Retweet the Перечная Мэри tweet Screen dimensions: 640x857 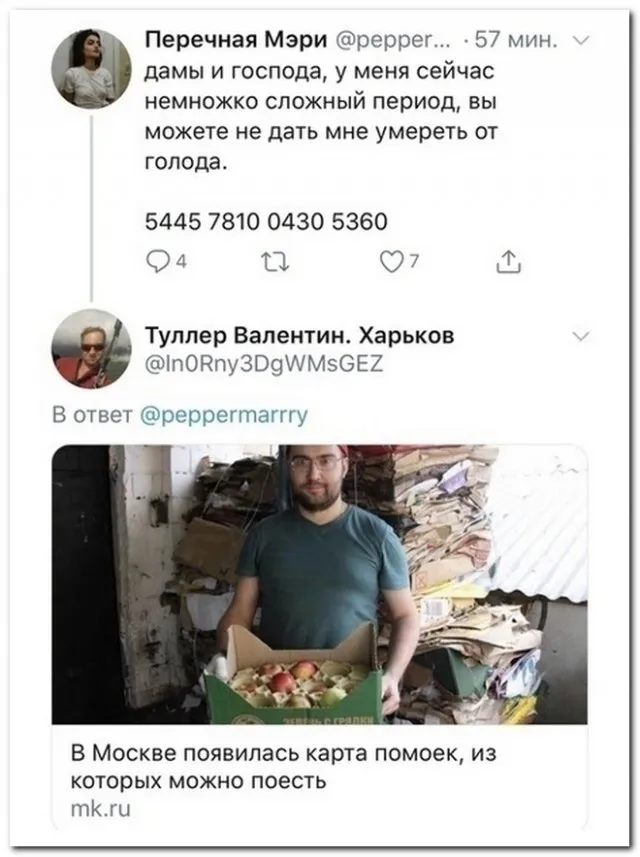276,263
